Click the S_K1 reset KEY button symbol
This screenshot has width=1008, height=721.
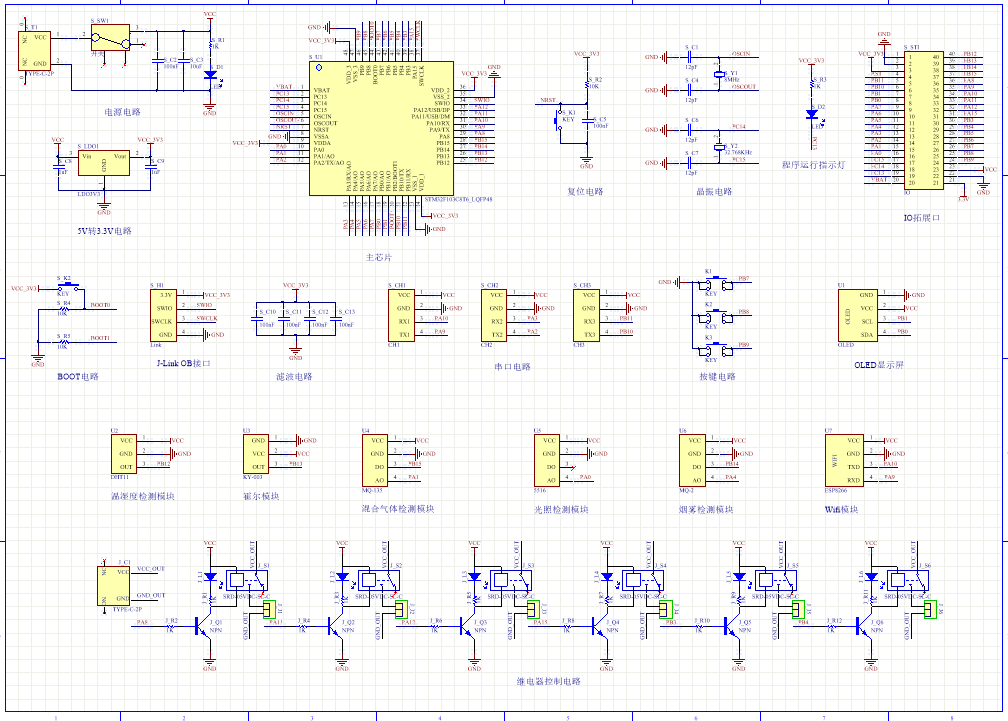pos(558,120)
